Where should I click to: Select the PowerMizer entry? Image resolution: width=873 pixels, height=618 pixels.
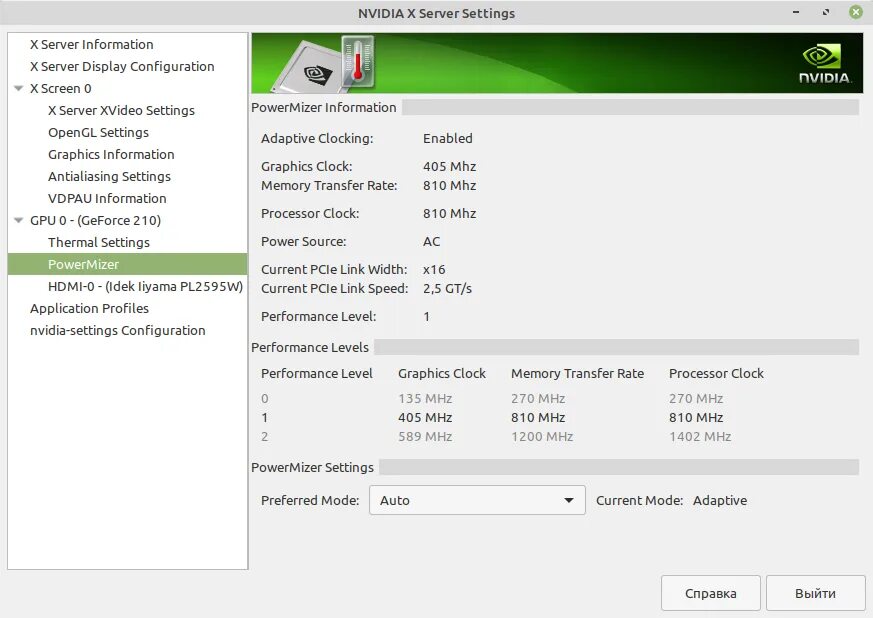(x=127, y=264)
